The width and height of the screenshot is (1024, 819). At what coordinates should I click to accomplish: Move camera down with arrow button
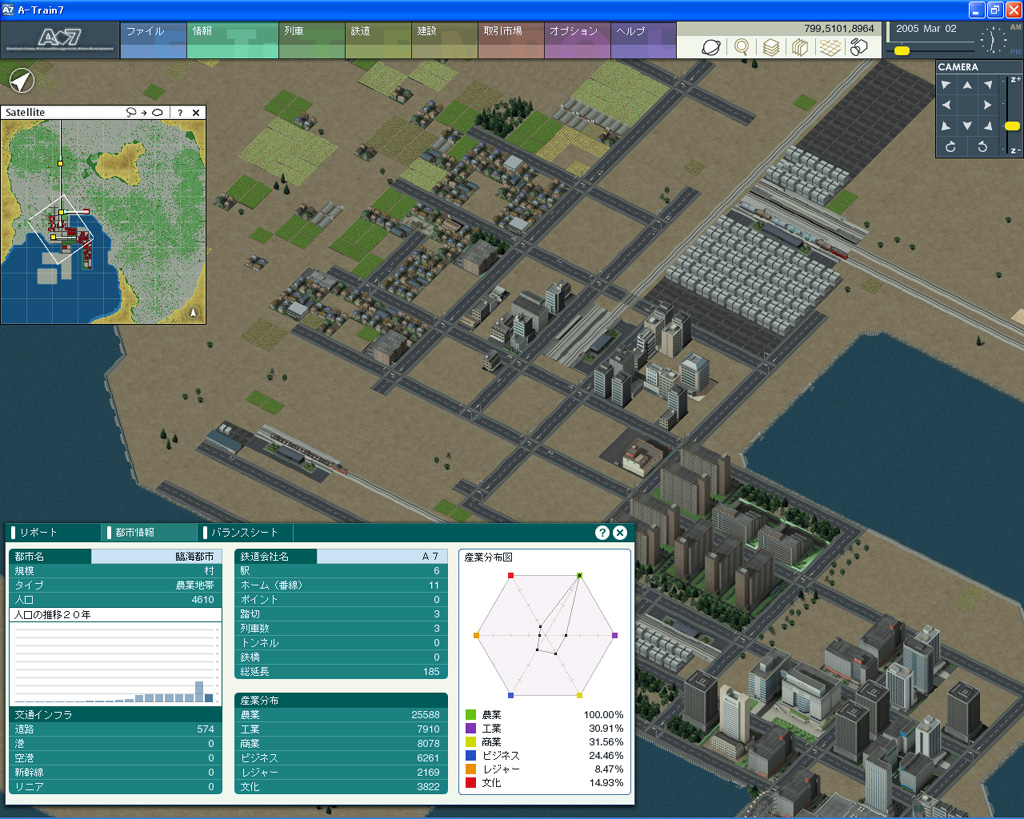tap(967, 126)
